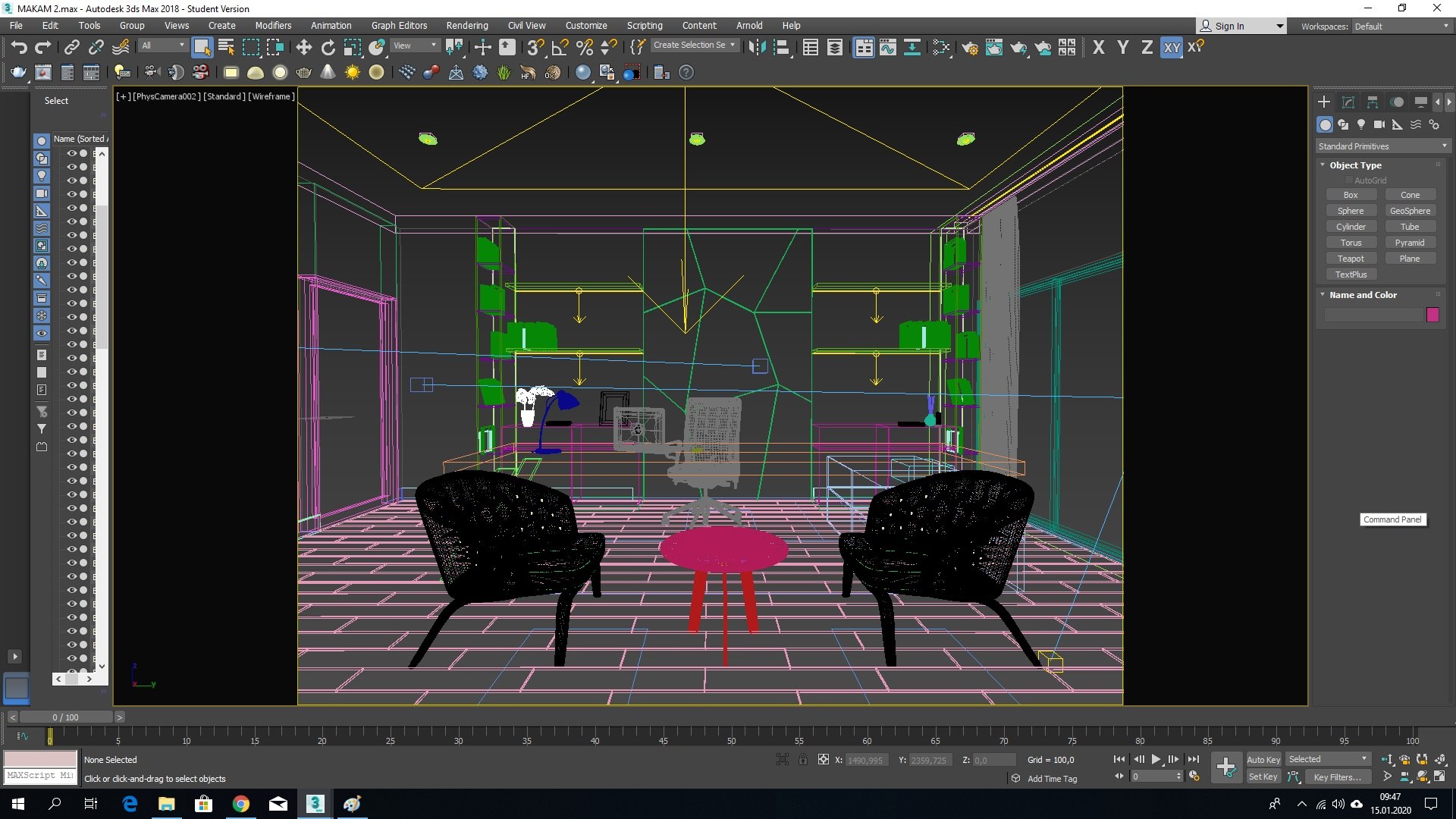Show Lights category in Create panel
Image resolution: width=1456 pixels, height=819 pixels.
click(x=1361, y=124)
